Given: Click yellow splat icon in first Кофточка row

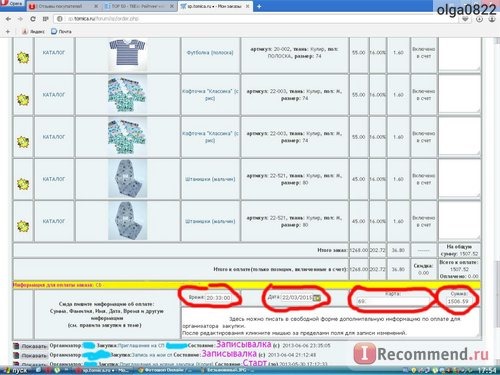Looking at the screenshot, I should tap(23, 99).
